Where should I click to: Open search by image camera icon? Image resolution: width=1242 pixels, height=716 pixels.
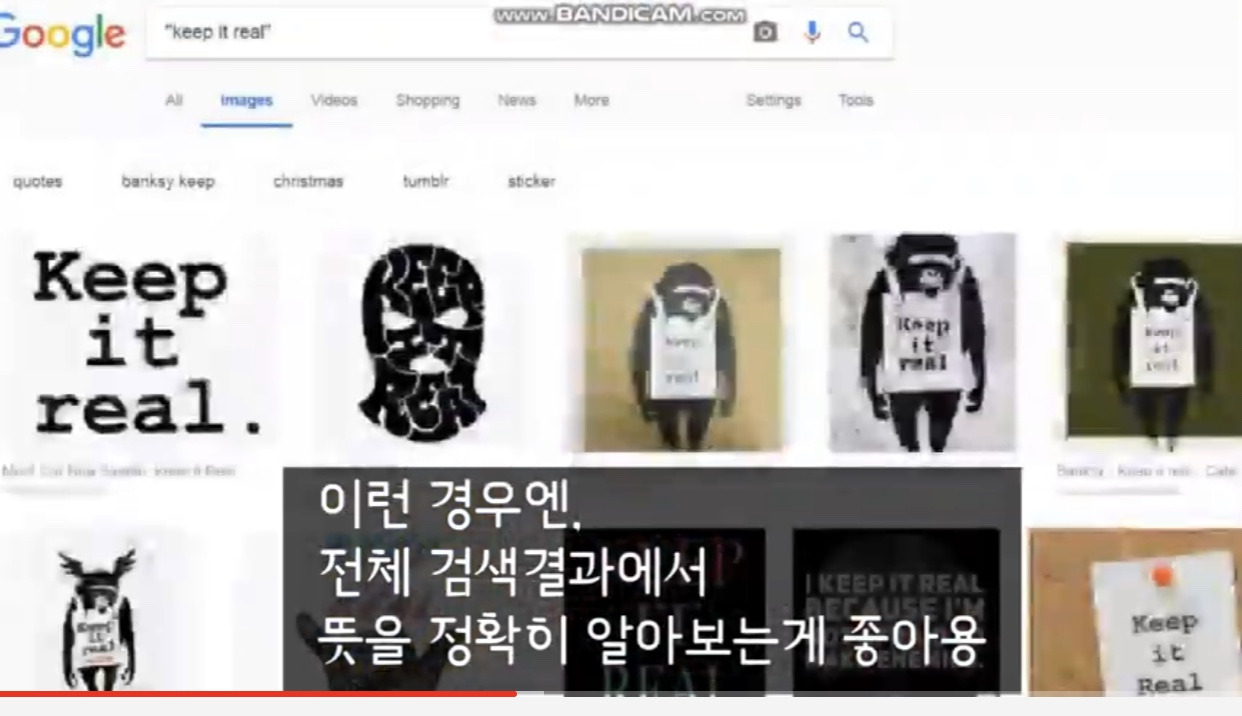point(765,33)
